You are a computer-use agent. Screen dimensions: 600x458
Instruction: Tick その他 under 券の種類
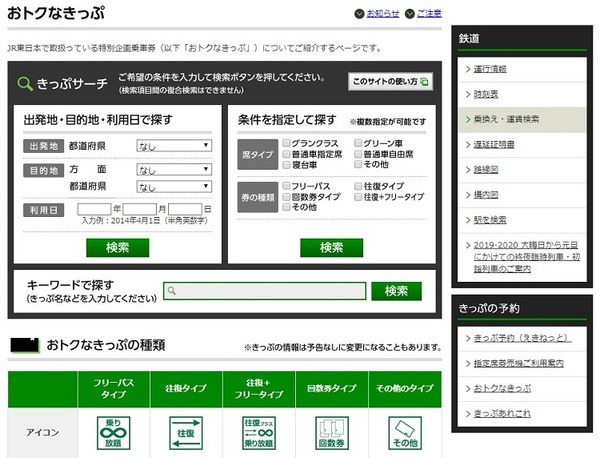(286, 207)
